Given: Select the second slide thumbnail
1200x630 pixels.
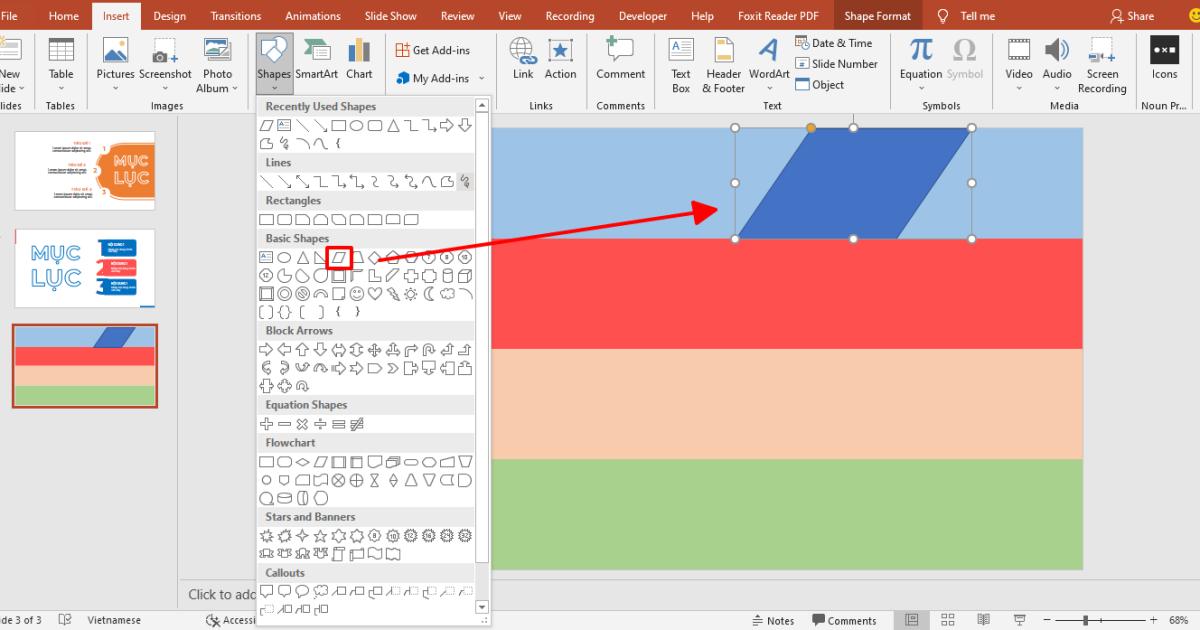Looking at the screenshot, I should (85, 268).
